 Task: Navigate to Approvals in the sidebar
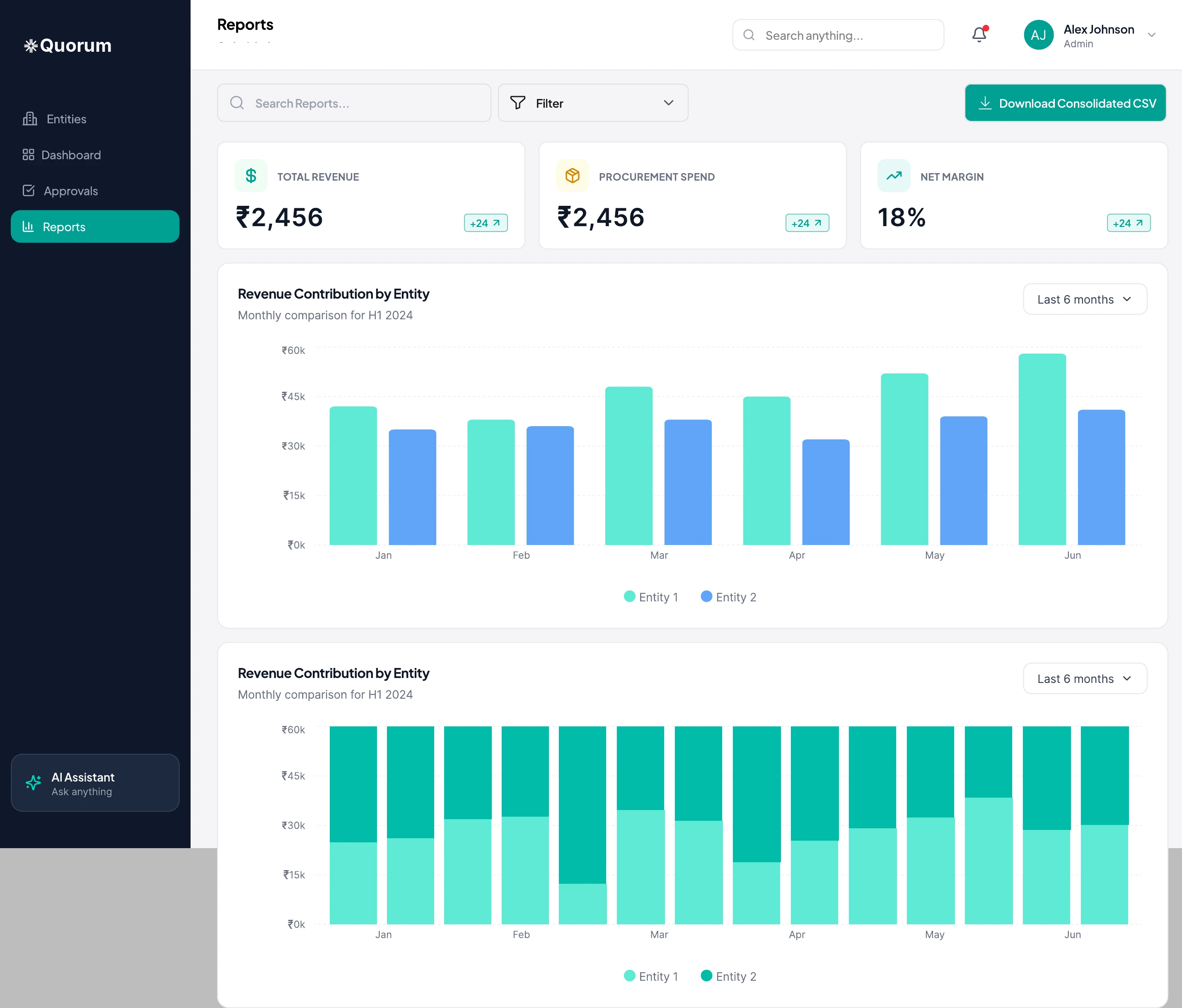pyautogui.click(x=95, y=191)
